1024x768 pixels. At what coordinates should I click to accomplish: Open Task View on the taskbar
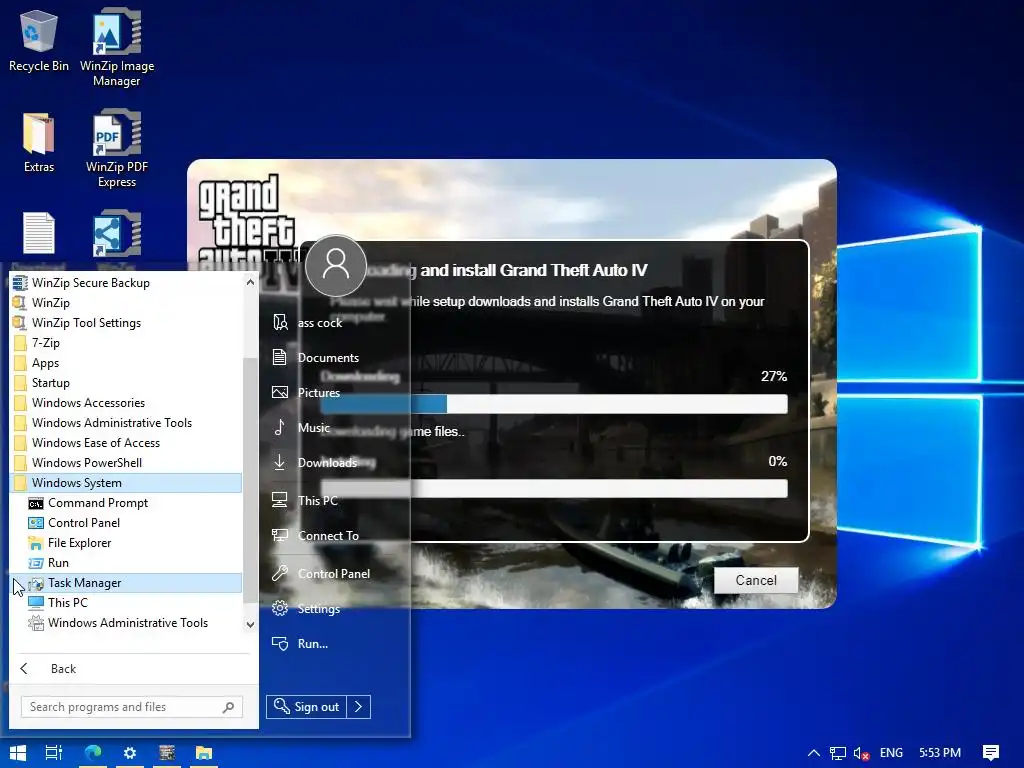[x=54, y=753]
